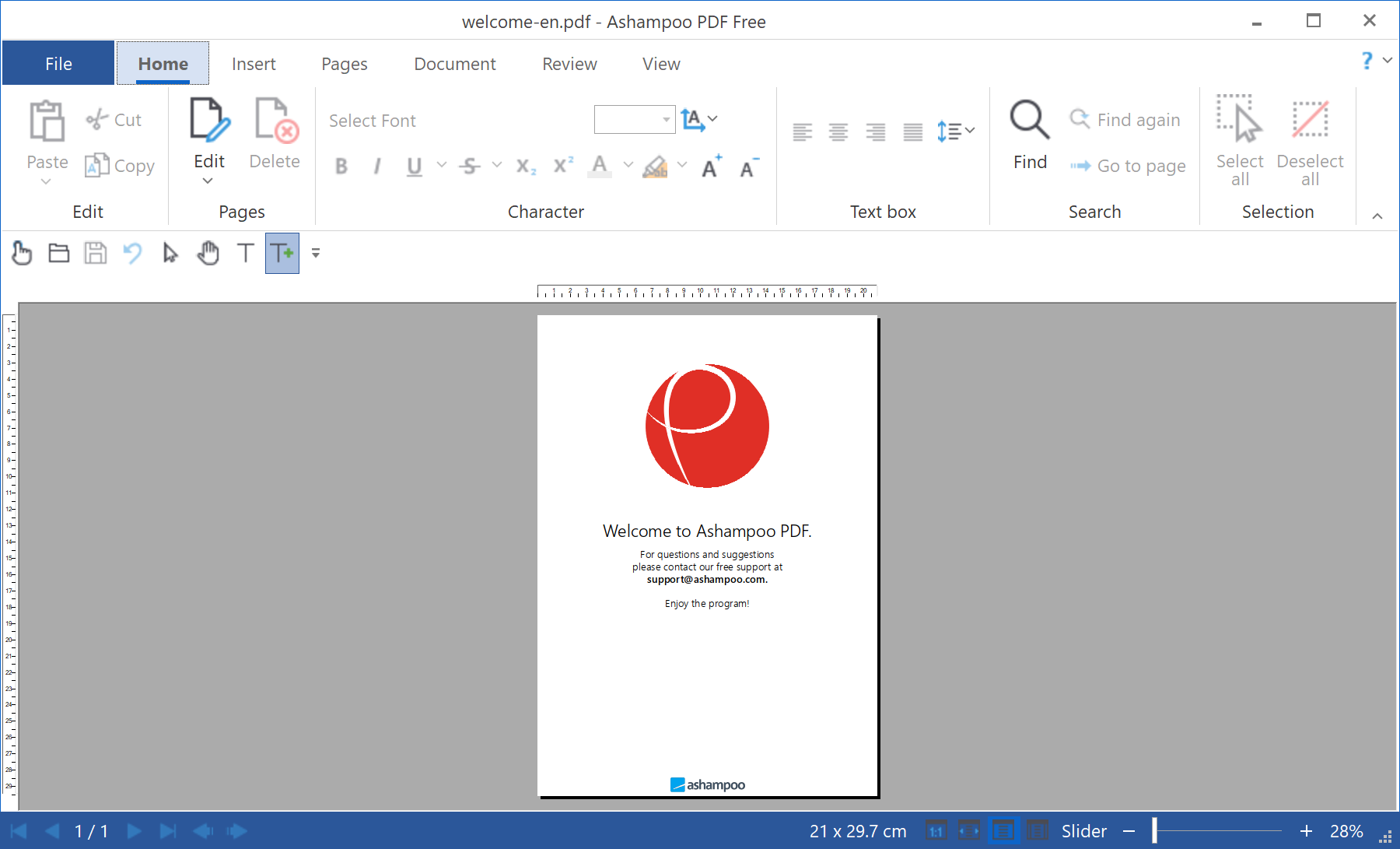Select the Text tool T icon
This screenshot has height=849, width=1400.
coord(245,253)
